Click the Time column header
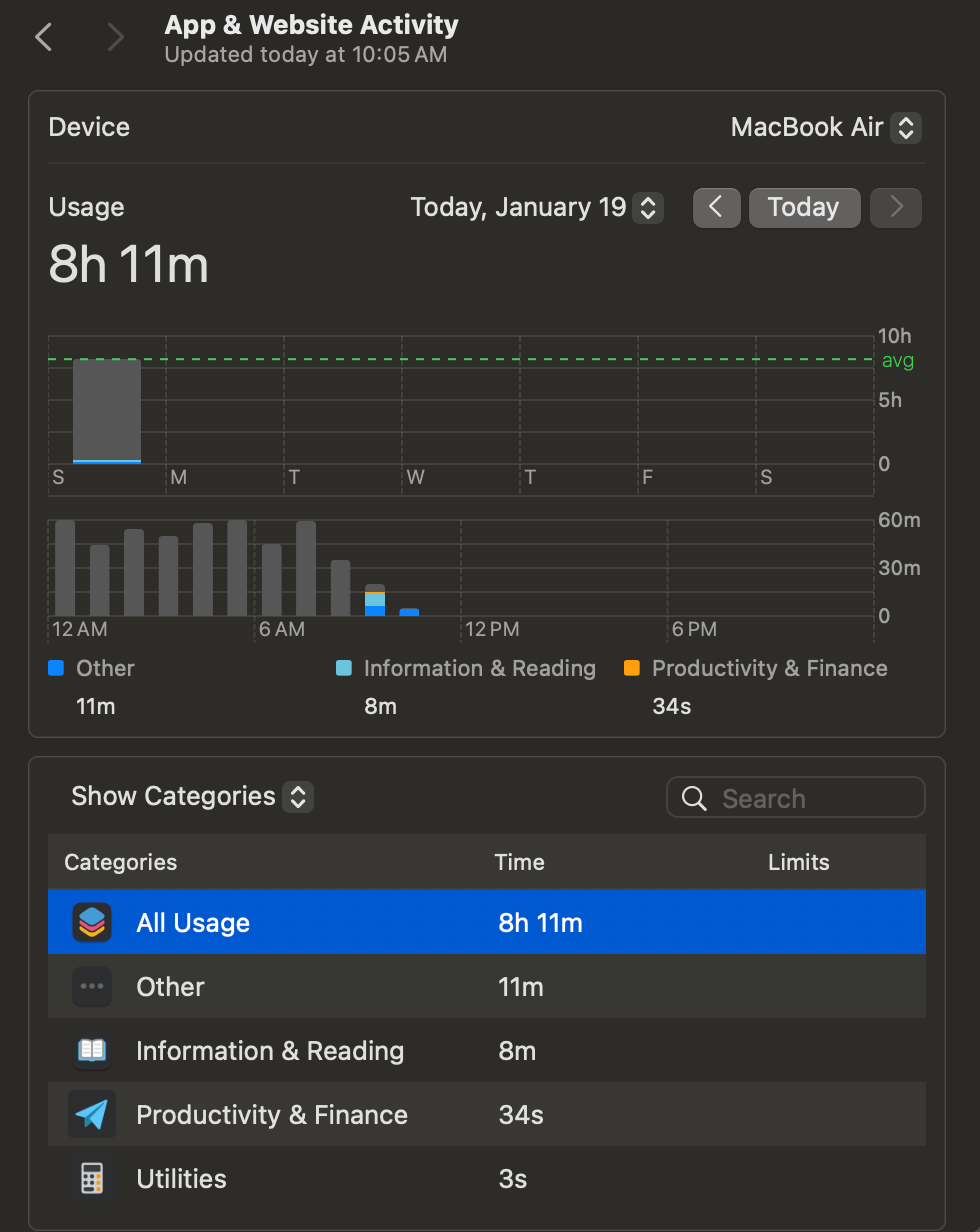This screenshot has width=980, height=1232. 520,862
